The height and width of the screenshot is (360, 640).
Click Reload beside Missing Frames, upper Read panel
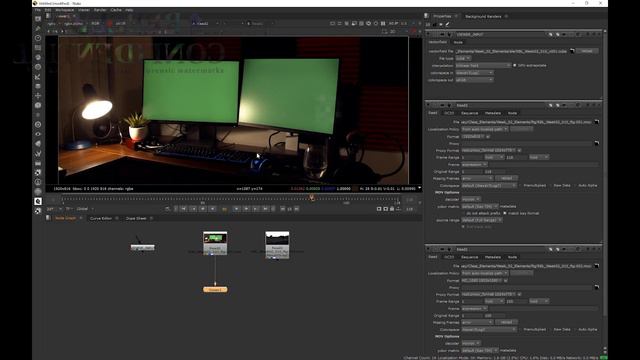[x=507, y=178]
